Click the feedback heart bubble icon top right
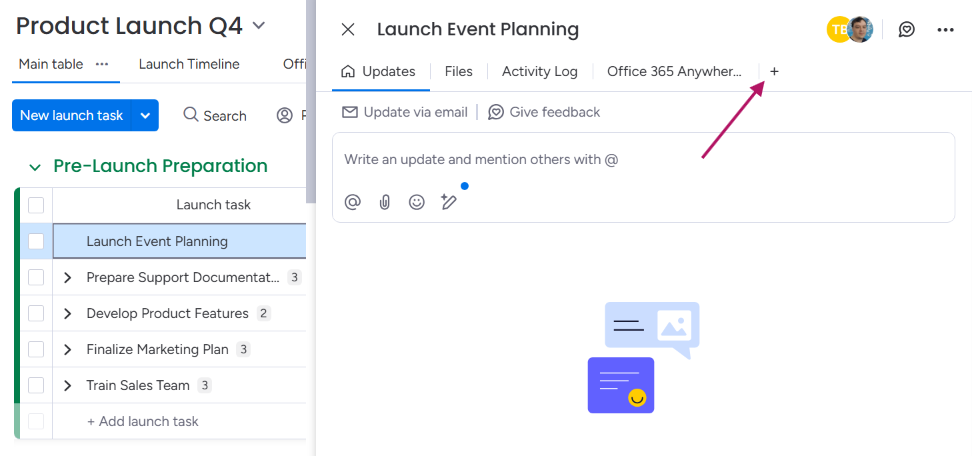The width and height of the screenshot is (972, 456). pos(907,30)
